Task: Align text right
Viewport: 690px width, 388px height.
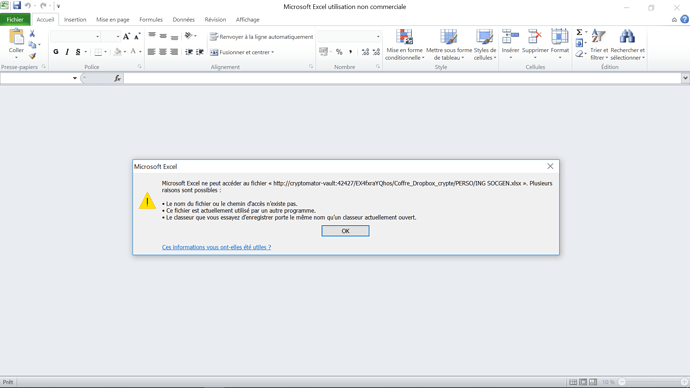Action: pos(174,52)
